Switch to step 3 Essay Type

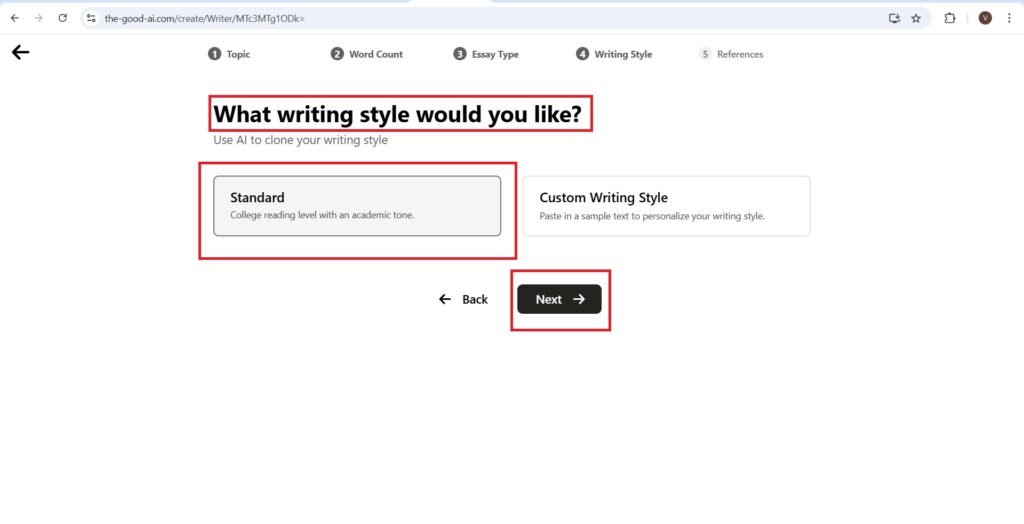(x=486, y=54)
